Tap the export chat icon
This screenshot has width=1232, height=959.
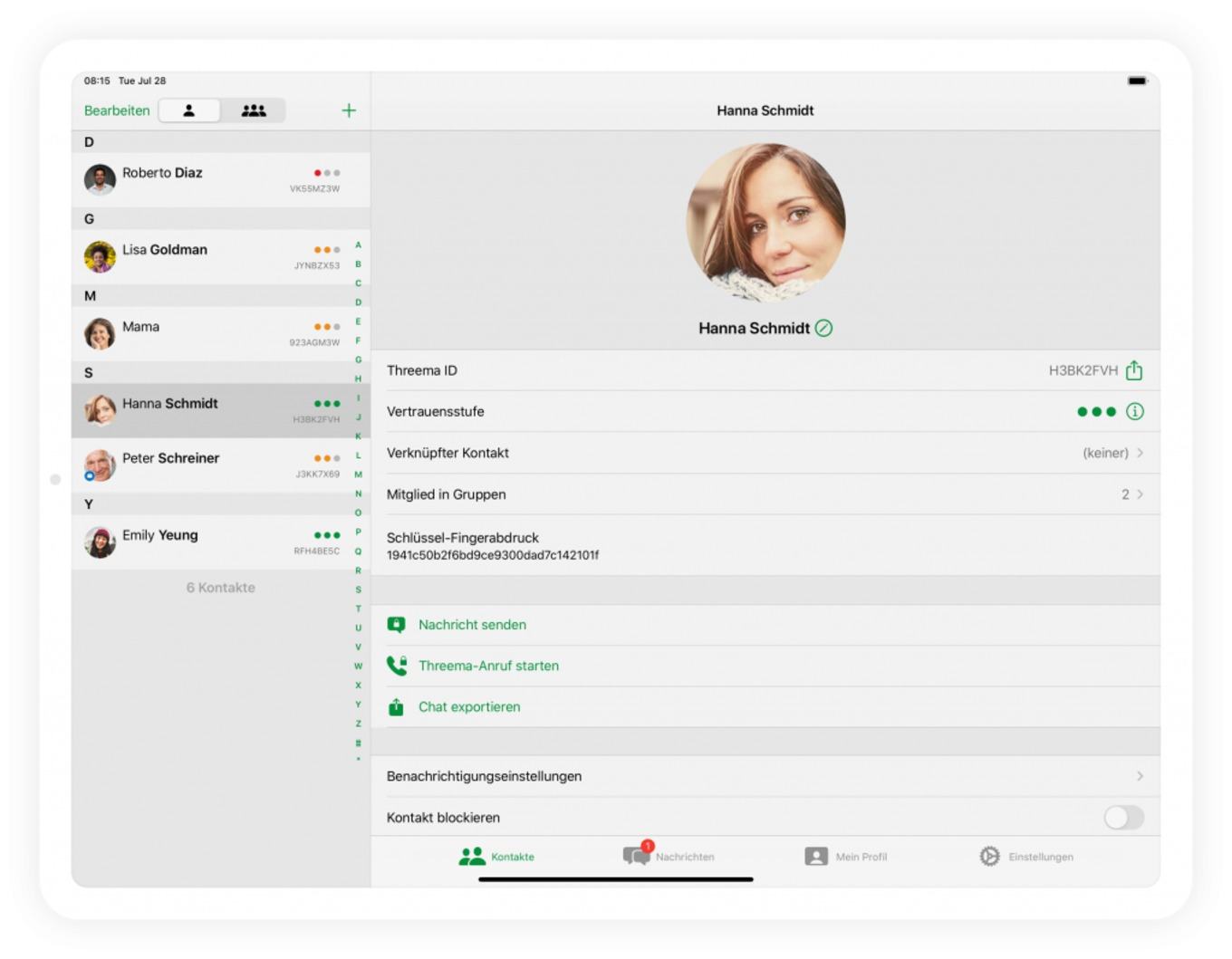click(x=396, y=707)
